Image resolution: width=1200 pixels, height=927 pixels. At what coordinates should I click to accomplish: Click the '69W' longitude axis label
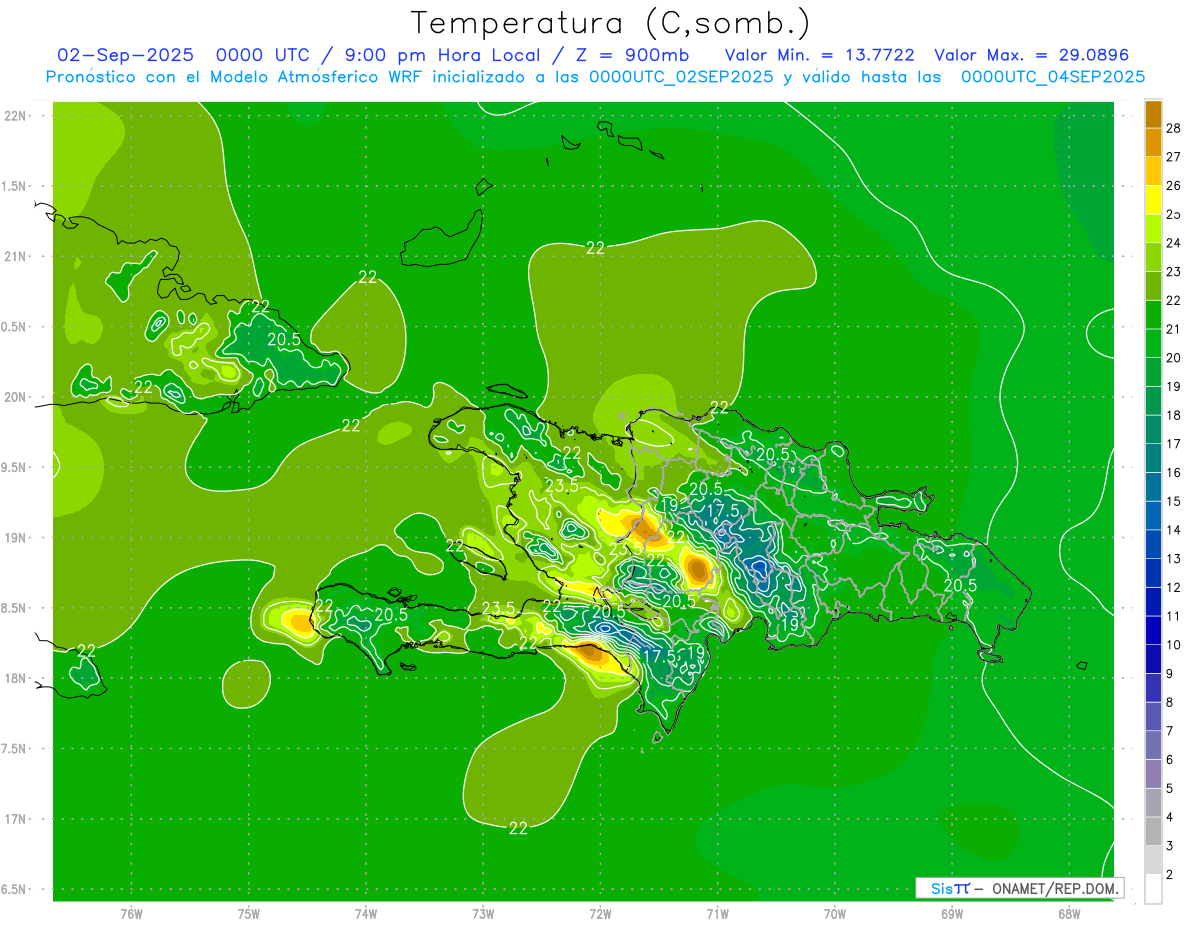952,914
